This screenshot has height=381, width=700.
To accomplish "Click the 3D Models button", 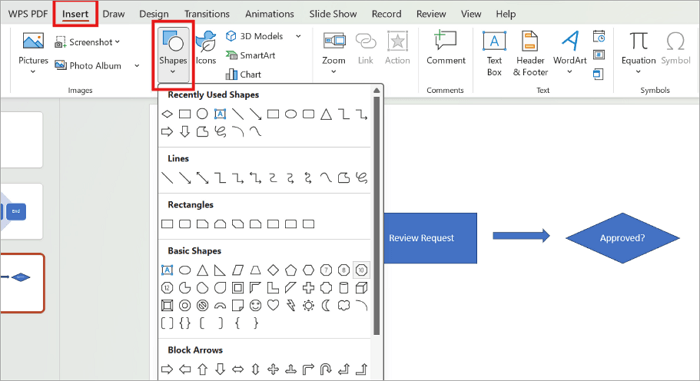I will (254, 36).
